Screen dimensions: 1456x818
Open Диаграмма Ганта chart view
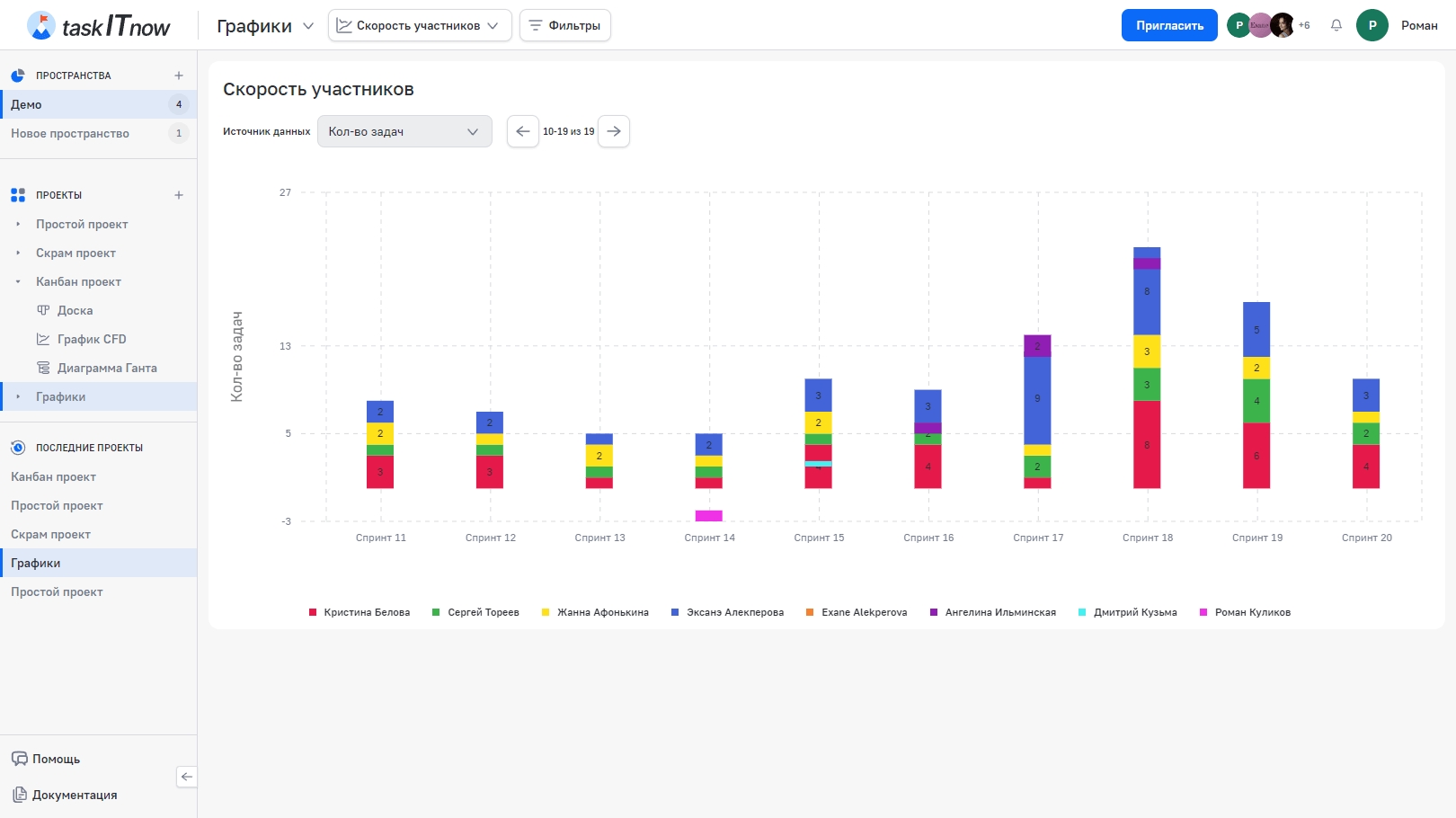click(x=106, y=368)
